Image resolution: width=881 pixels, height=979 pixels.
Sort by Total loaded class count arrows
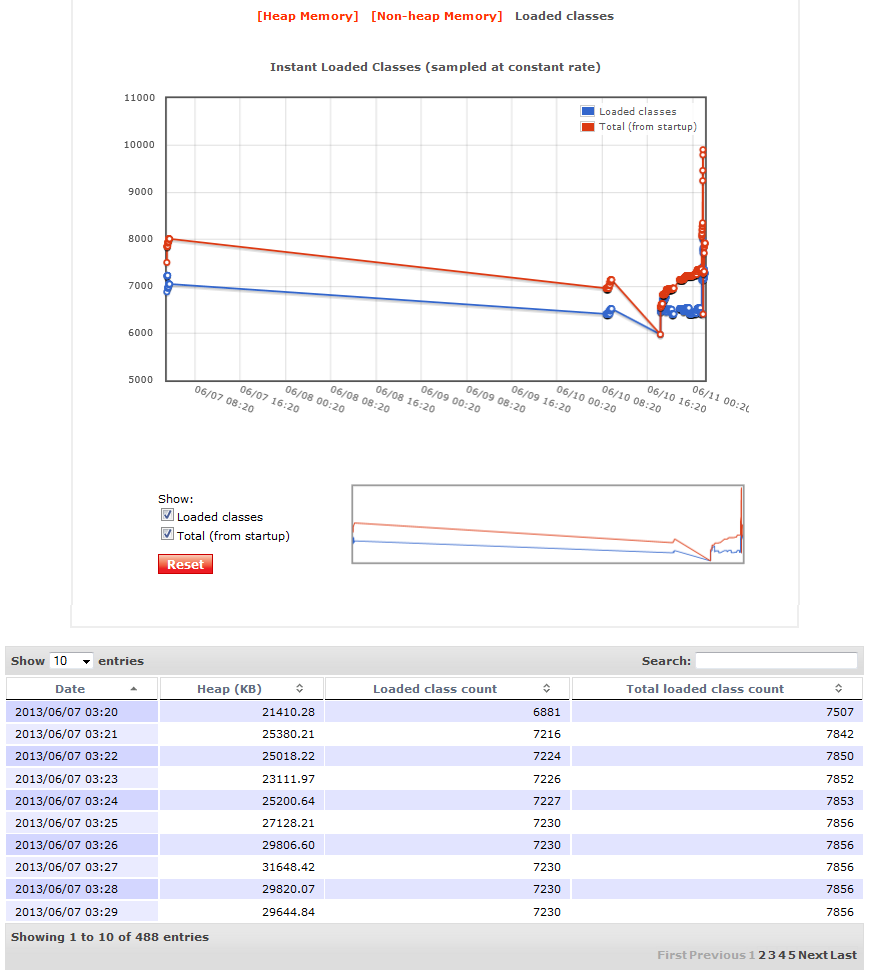click(839, 689)
